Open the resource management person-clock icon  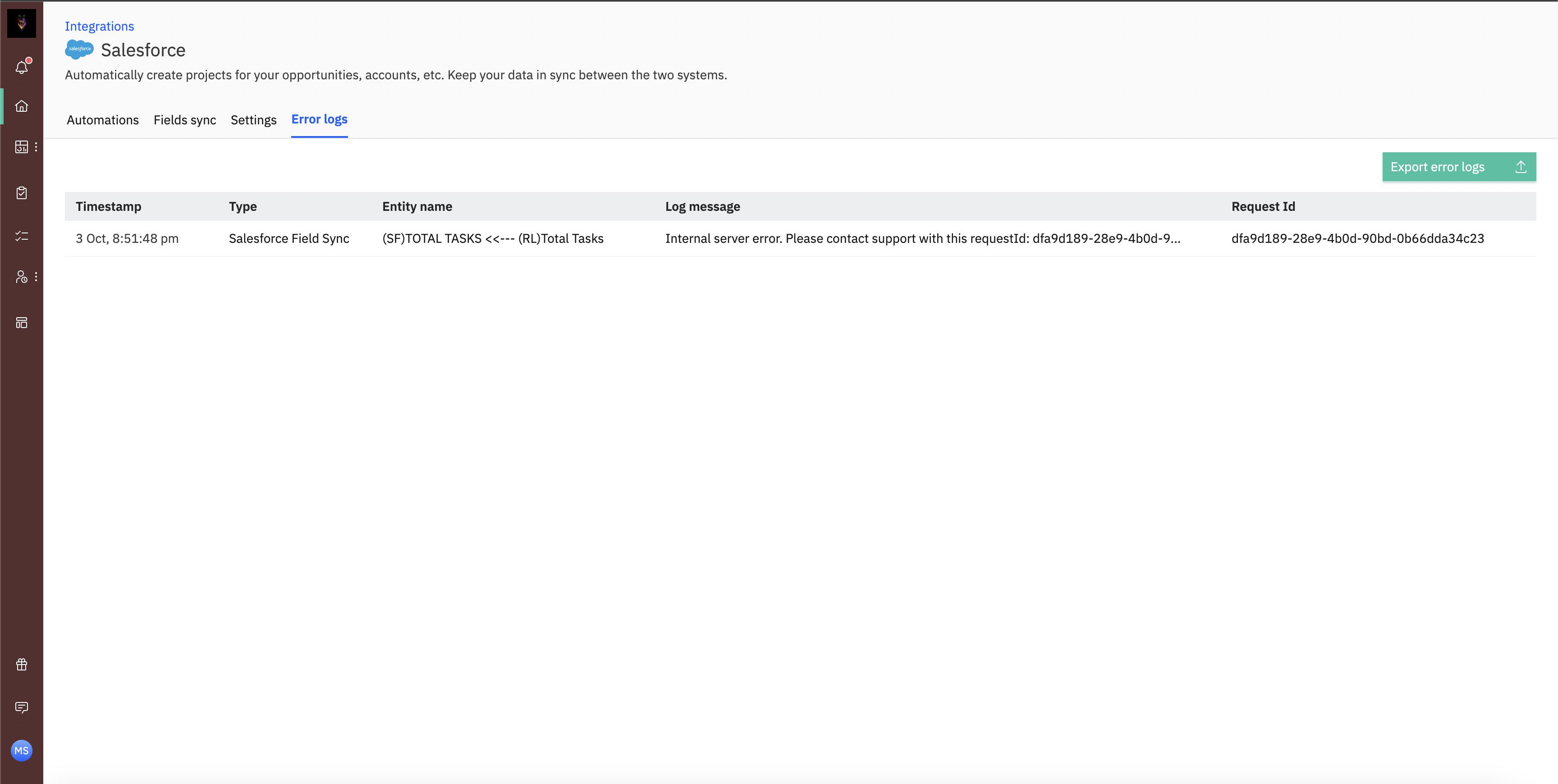coord(22,277)
